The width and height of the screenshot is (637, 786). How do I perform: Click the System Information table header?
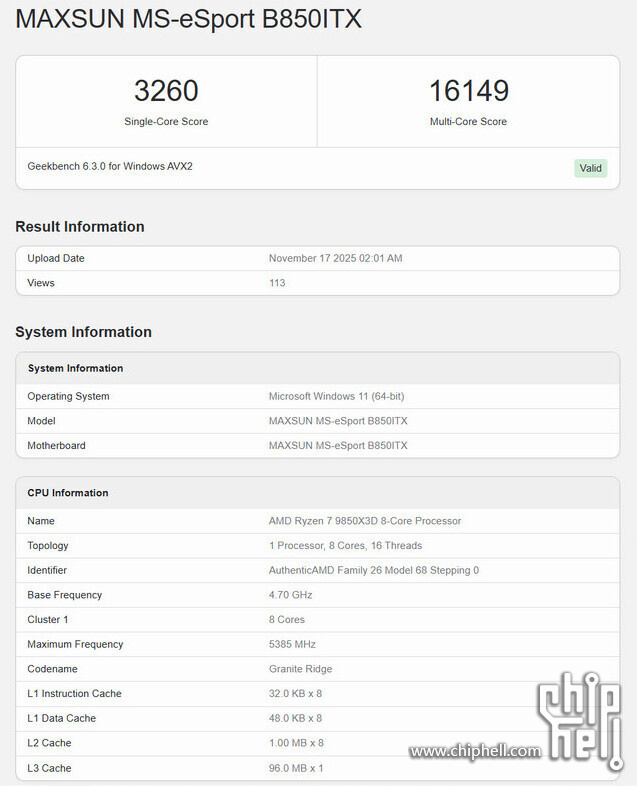click(x=75, y=368)
